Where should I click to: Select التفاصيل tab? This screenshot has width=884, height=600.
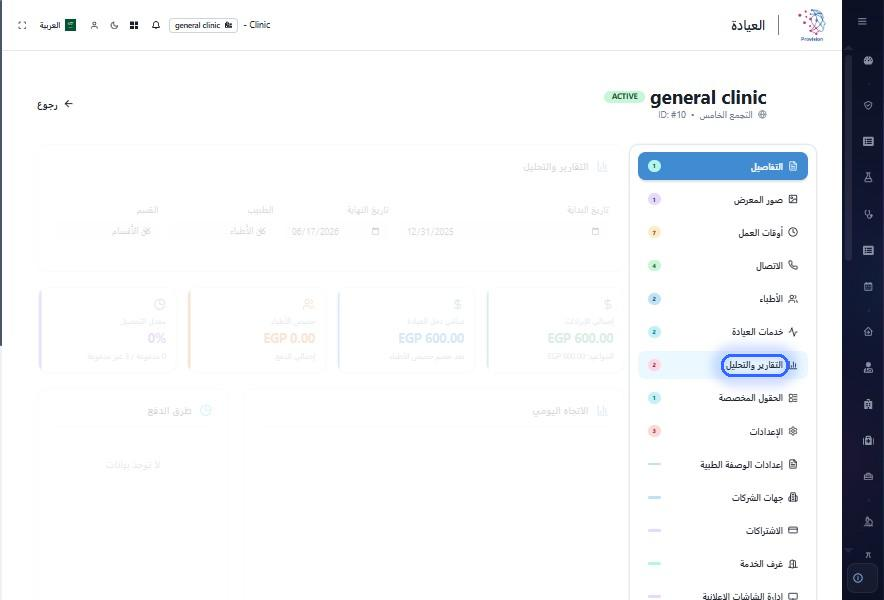723,166
